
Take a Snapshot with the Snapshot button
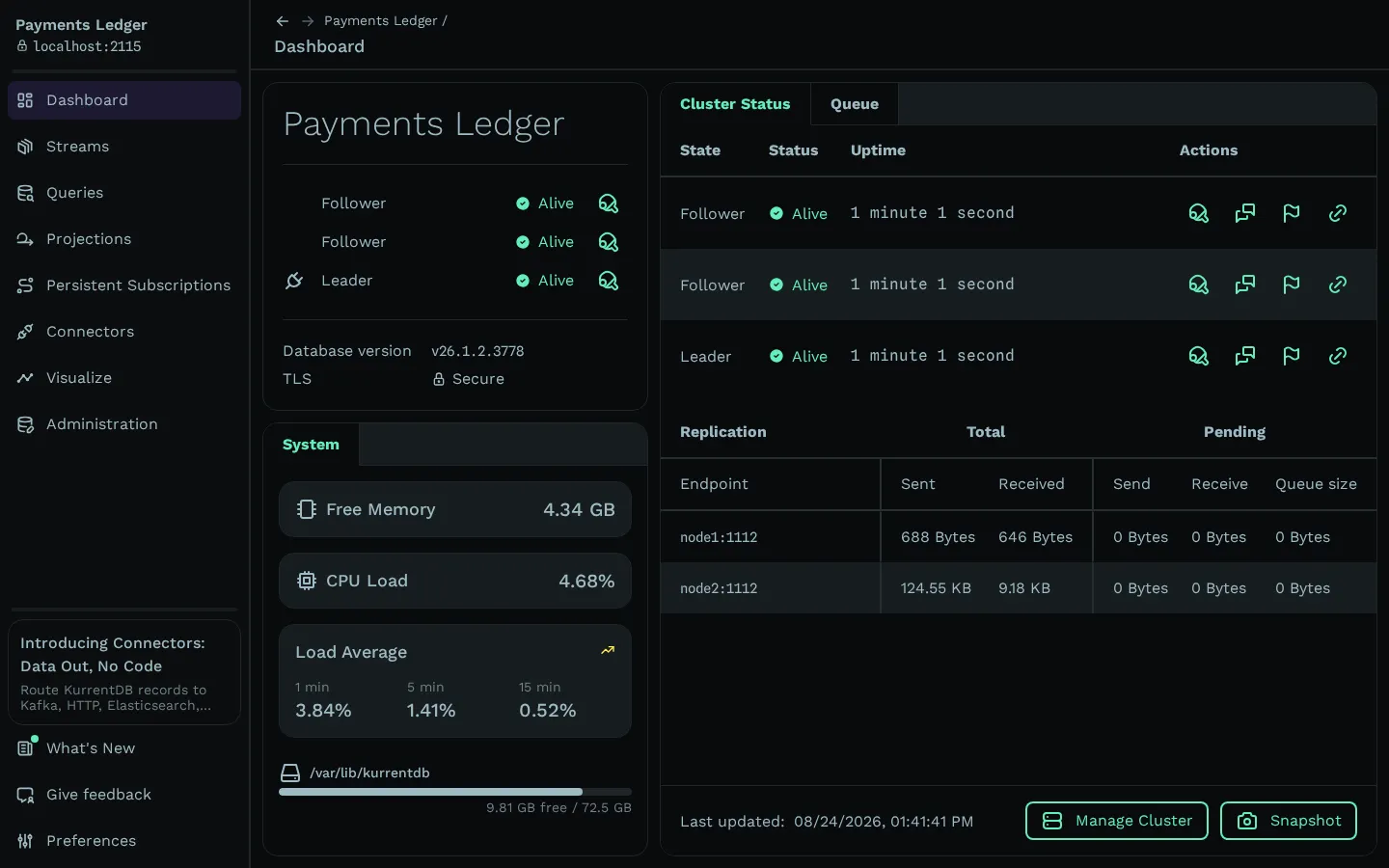pos(1289,821)
